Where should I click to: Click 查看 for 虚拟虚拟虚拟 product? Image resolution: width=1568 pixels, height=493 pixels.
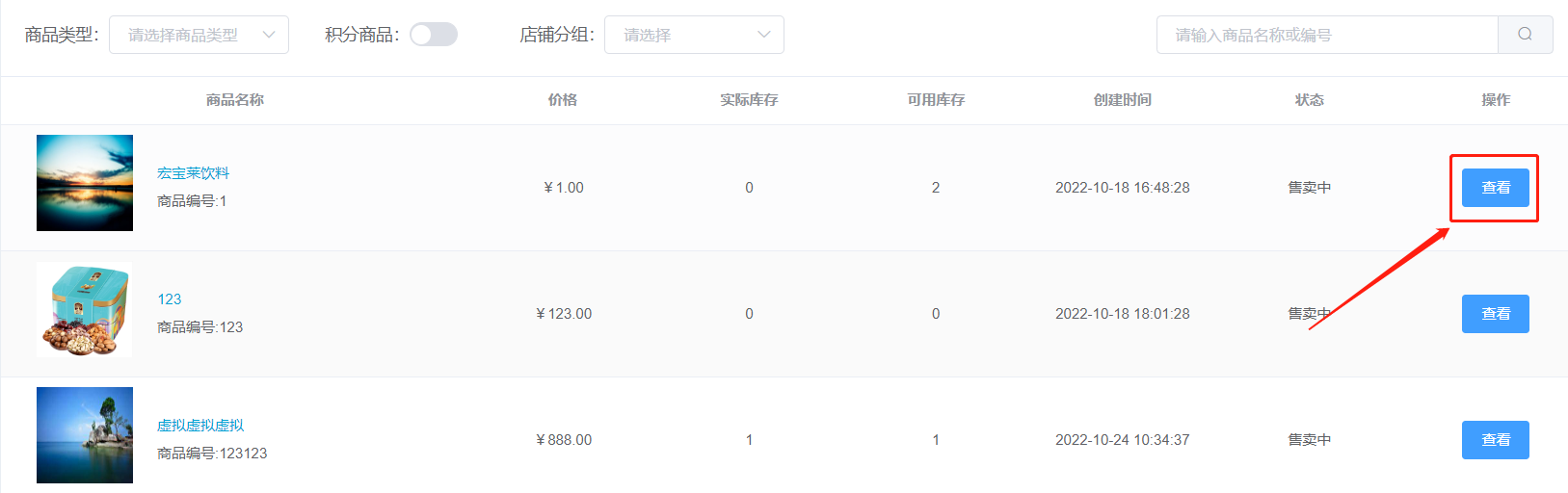pos(1495,440)
